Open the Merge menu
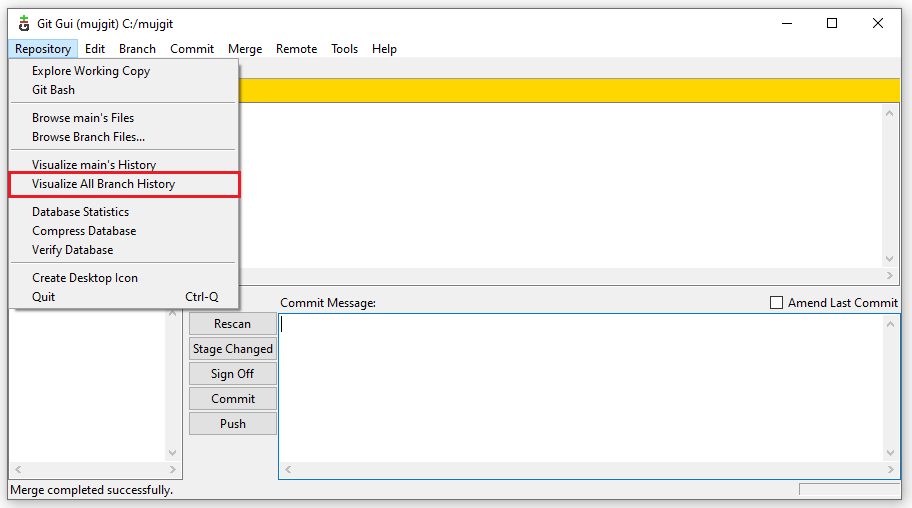The width and height of the screenshot is (912, 508). pyautogui.click(x=245, y=49)
